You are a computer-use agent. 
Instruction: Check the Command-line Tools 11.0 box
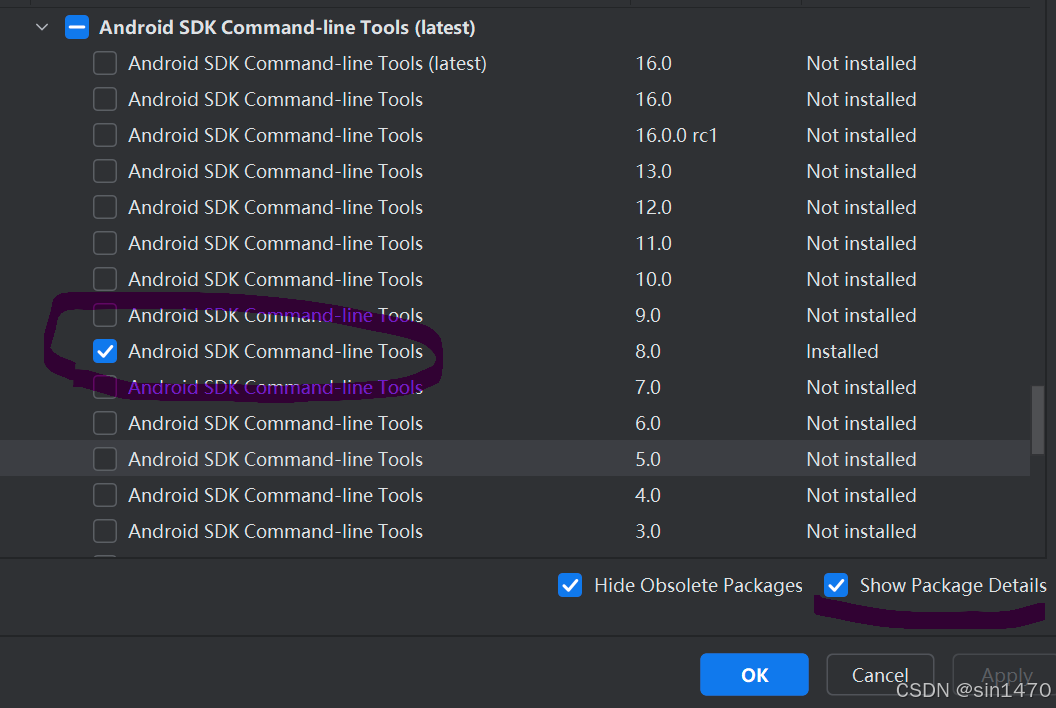(x=105, y=243)
